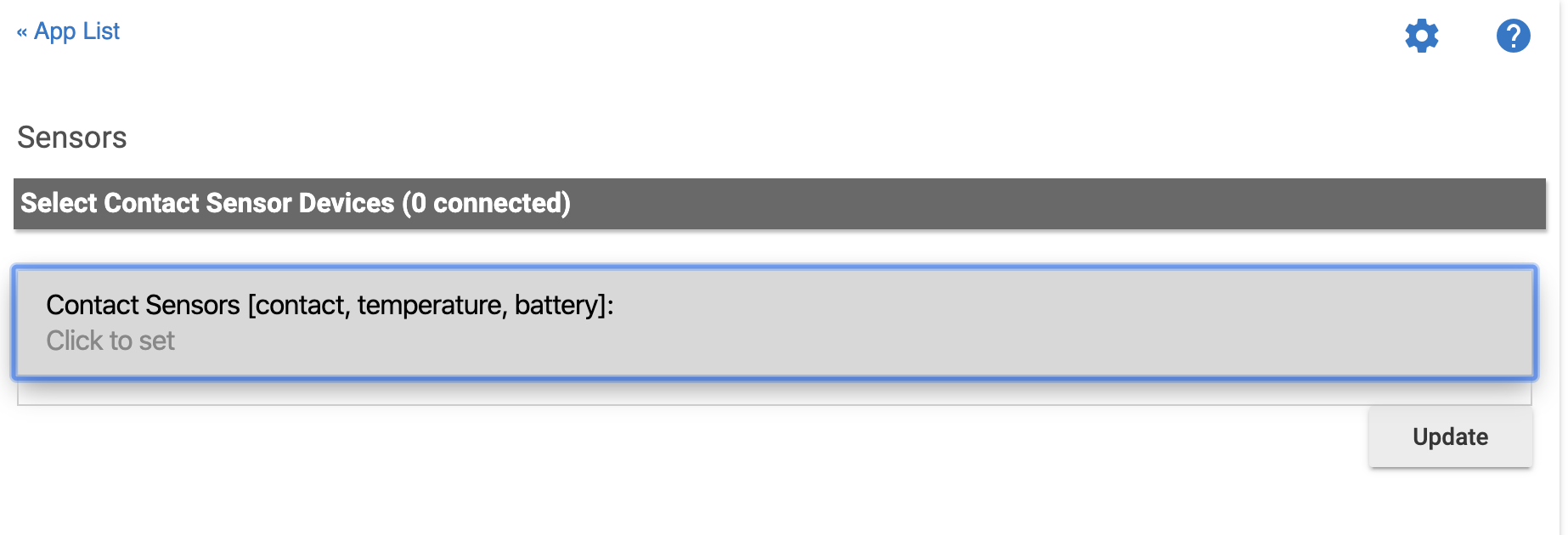Screen dimensions: 1568x535
Task: Click the 'Click to set' placeholder text
Action: pyautogui.click(x=110, y=341)
